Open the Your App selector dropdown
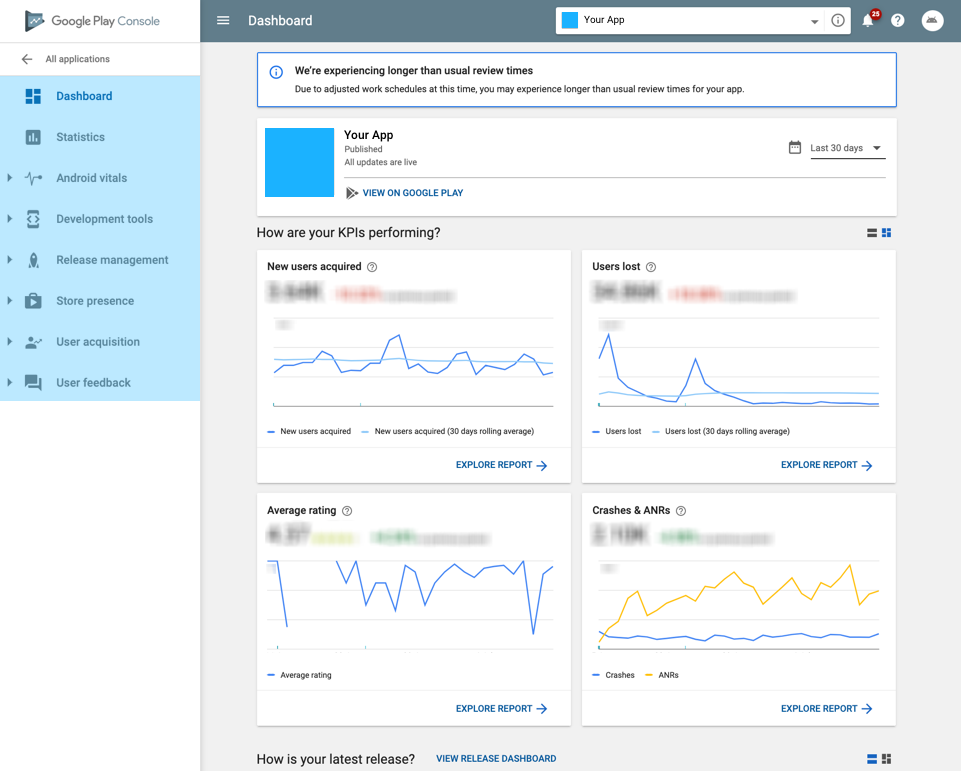 (x=689, y=20)
